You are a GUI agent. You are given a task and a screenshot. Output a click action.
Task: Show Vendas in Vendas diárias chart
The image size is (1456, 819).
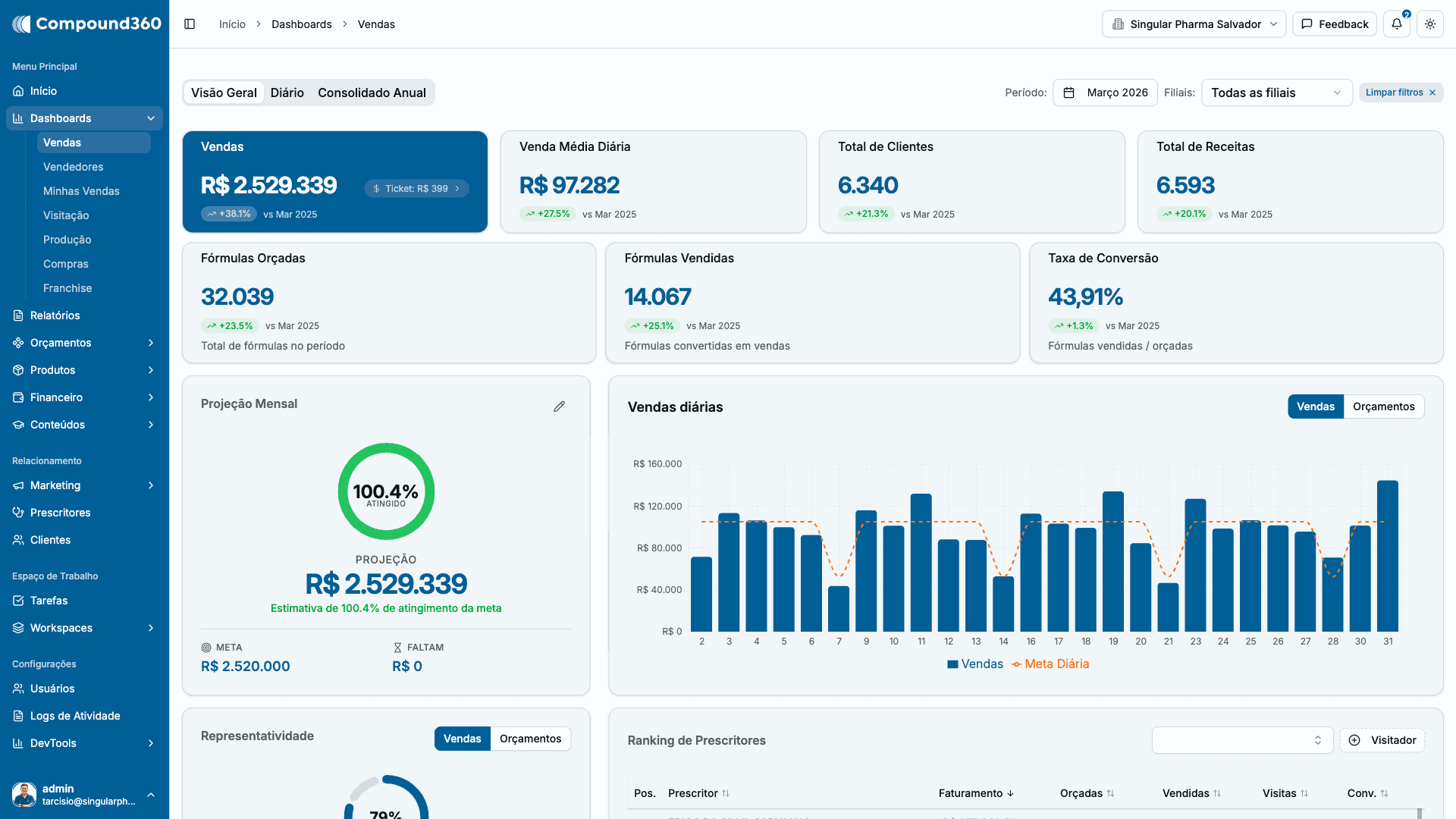(1316, 406)
